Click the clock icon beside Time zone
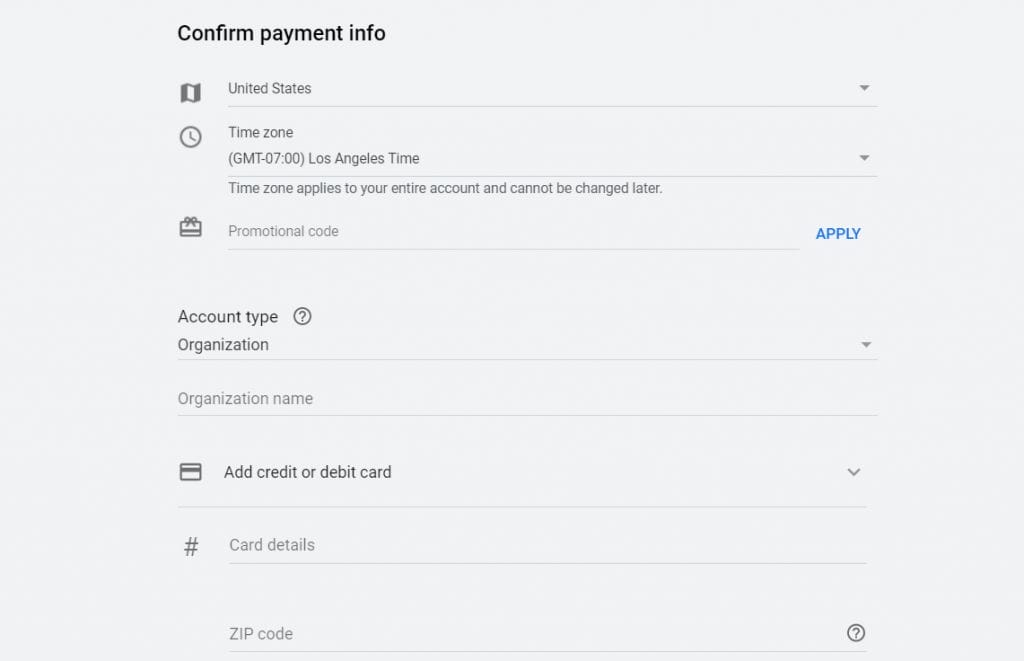 click(x=190, y=137)
